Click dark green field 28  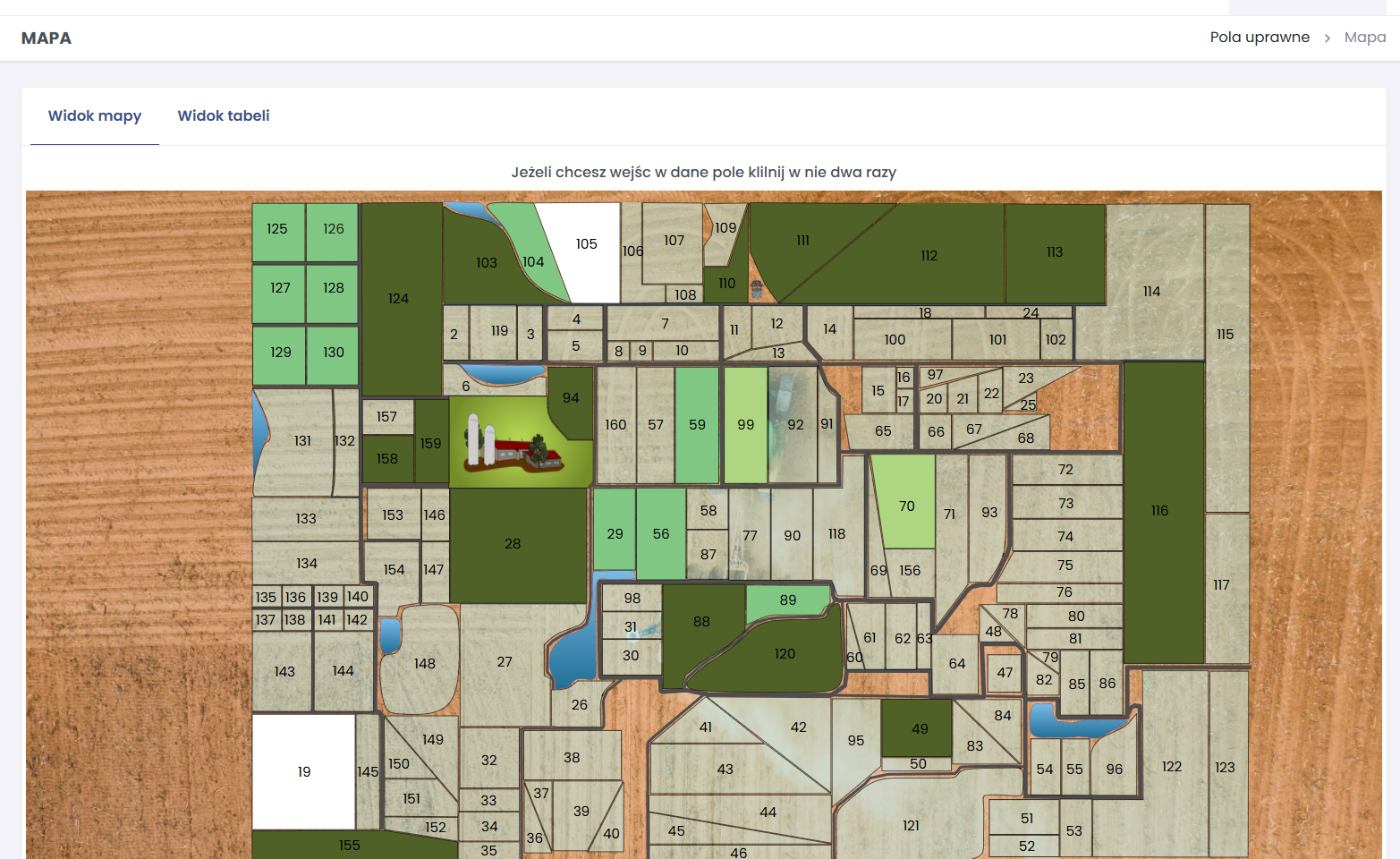pyautogui.click(x=513, y=544)
